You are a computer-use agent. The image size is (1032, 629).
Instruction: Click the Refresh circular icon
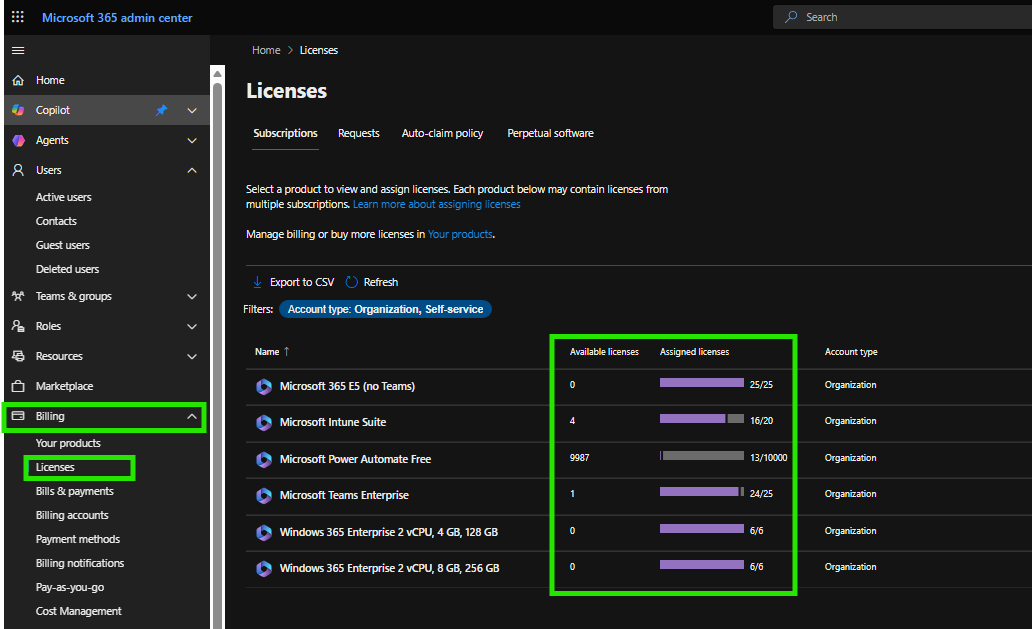352,282
